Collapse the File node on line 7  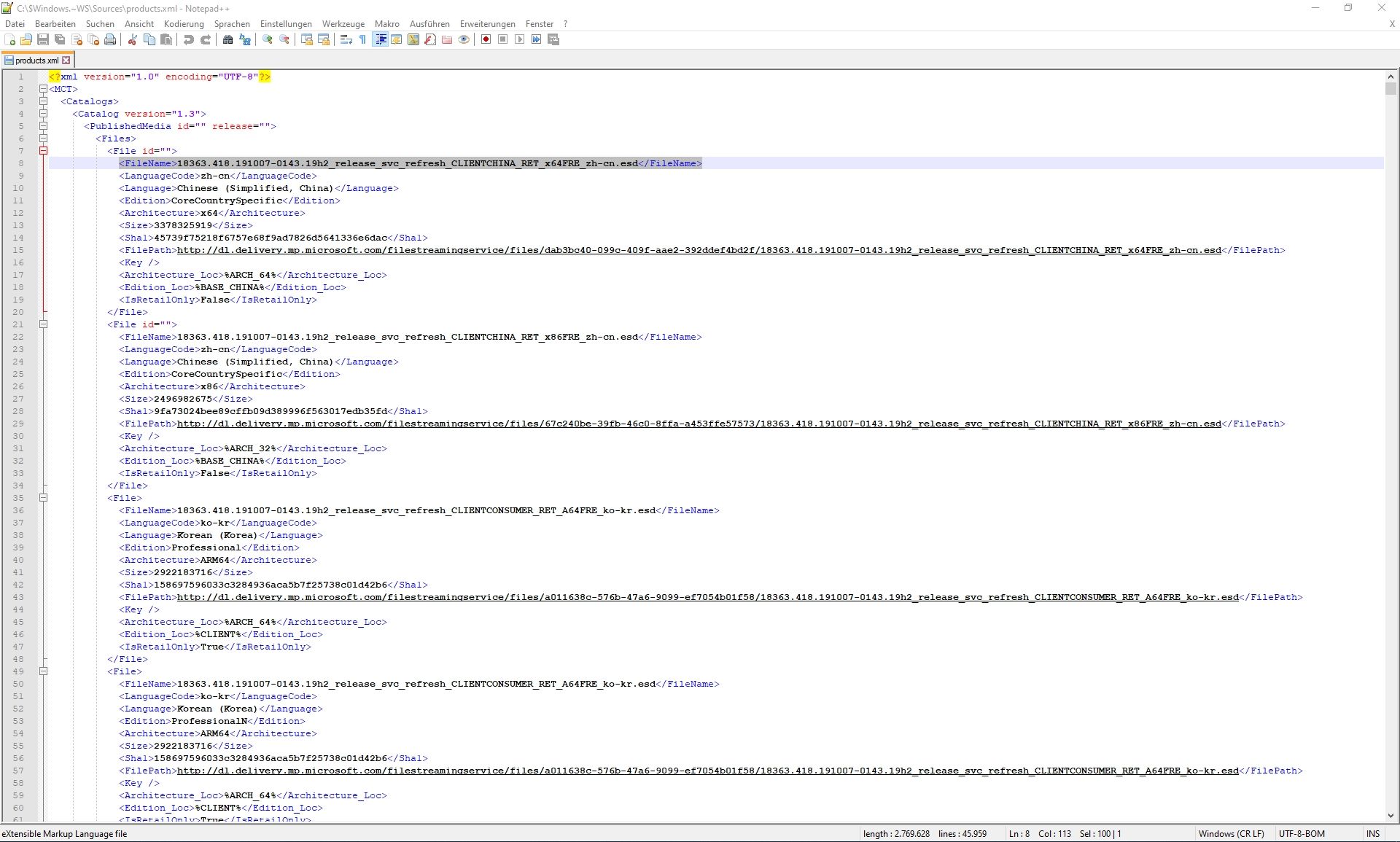point(43,151)
